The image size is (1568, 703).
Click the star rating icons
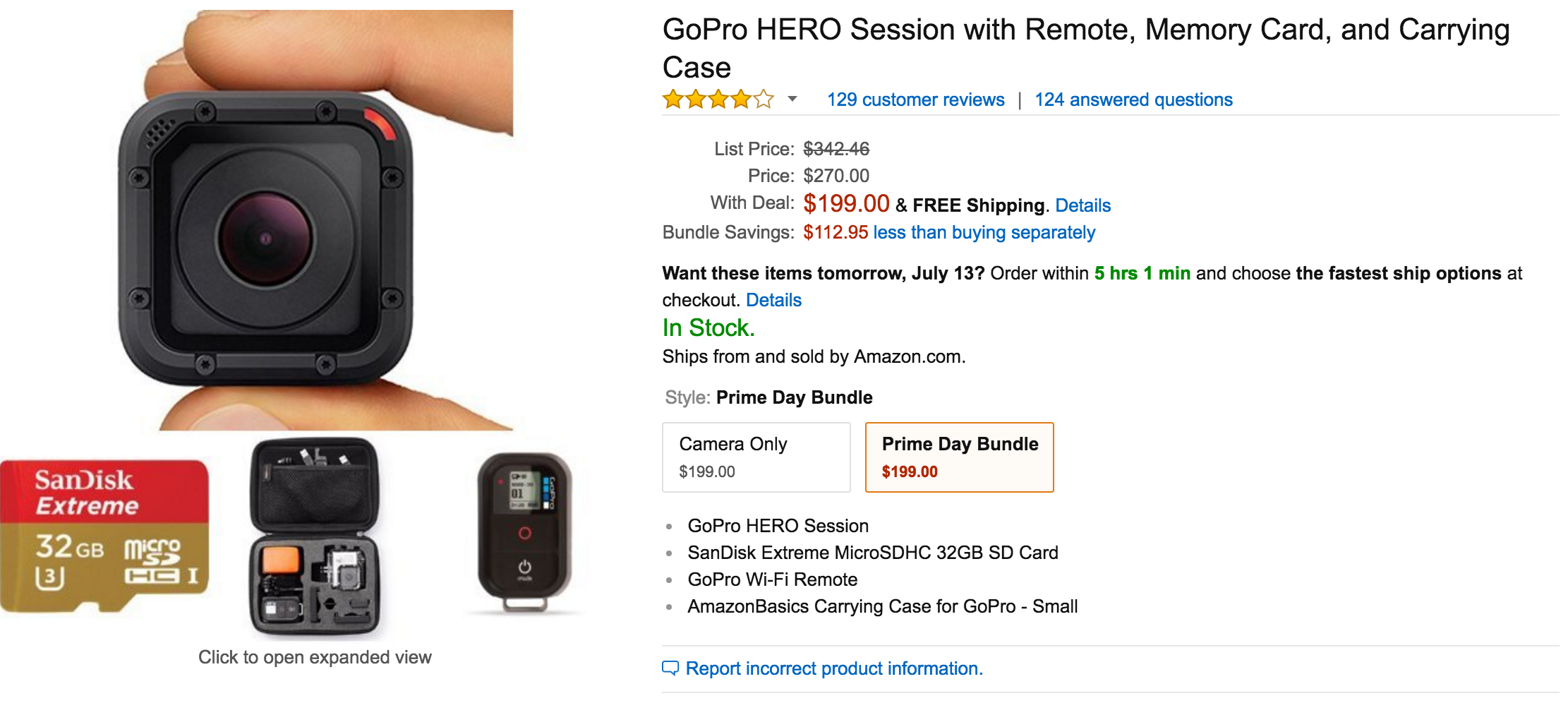tap(718, 100)
